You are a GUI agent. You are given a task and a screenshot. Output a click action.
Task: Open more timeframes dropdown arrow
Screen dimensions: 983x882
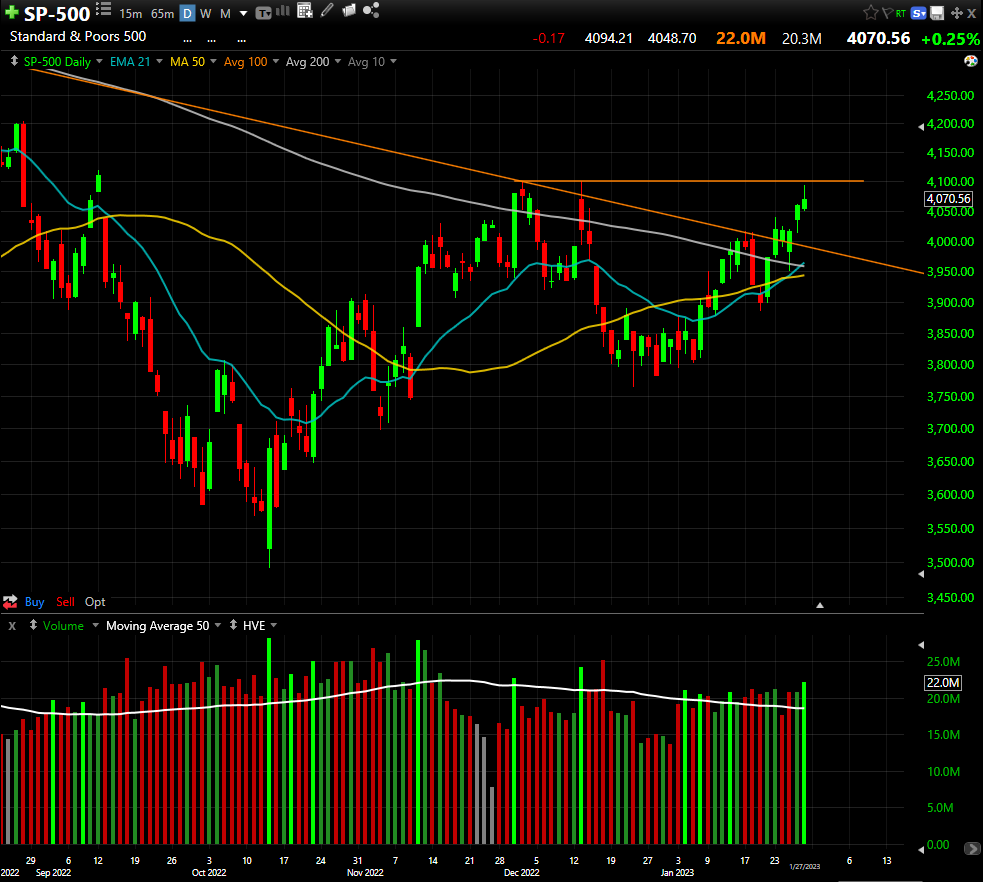244,14
